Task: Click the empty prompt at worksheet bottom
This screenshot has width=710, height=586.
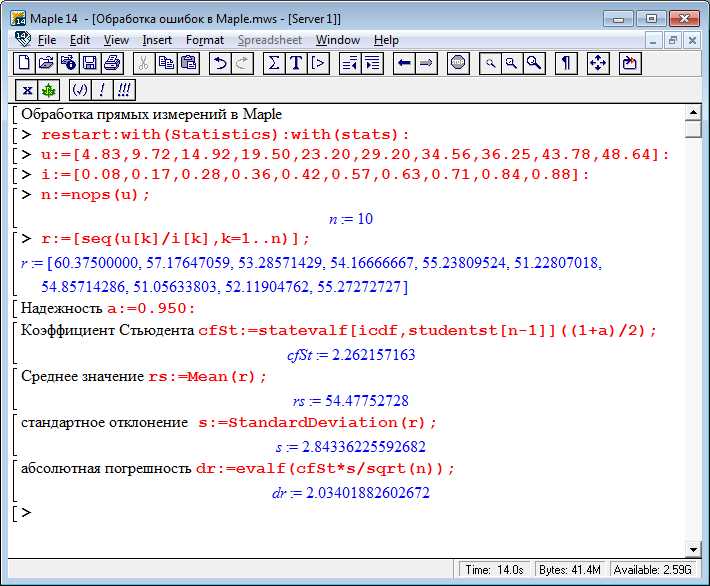Action: click(x=26, y=512)
